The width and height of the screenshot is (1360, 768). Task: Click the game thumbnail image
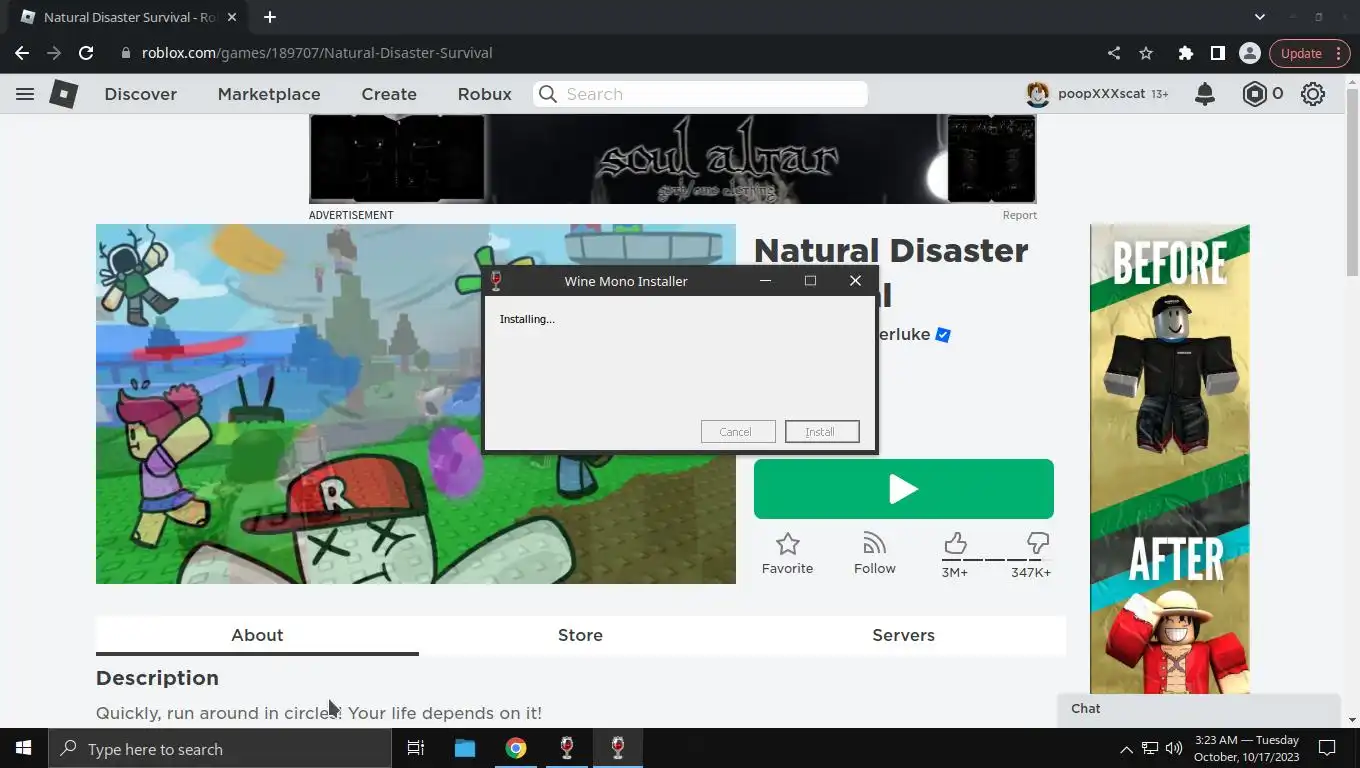(x=416, y=404)
